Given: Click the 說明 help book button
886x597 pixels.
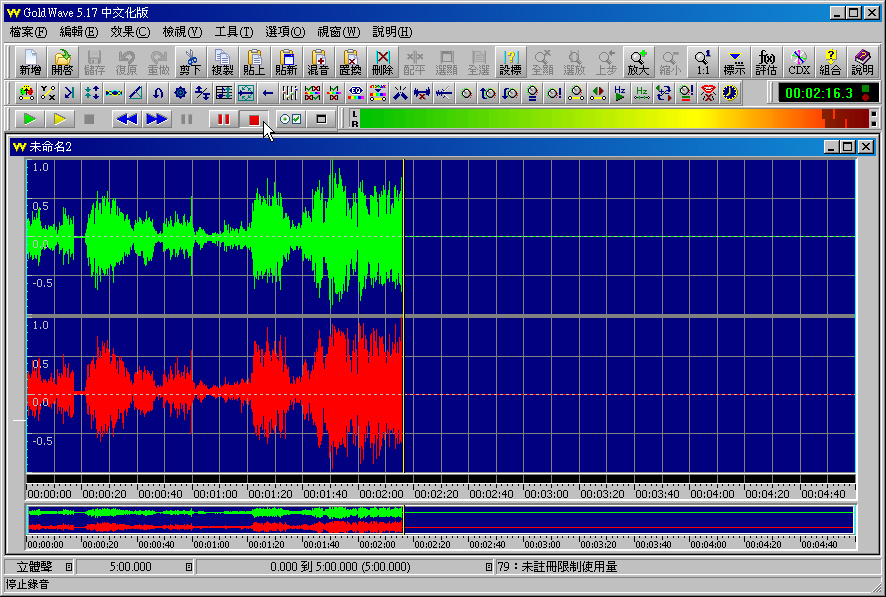Looking at the screenshot, I should [x=862, y=62].
